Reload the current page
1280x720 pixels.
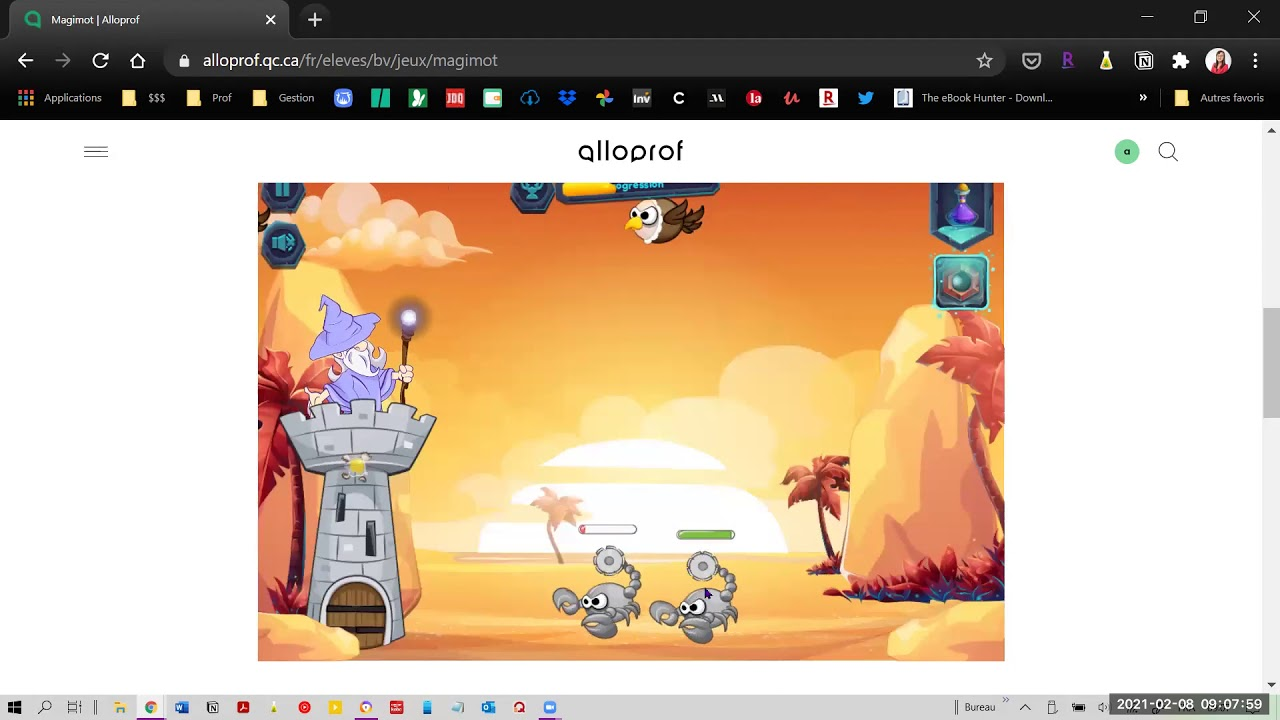(100, 61)
